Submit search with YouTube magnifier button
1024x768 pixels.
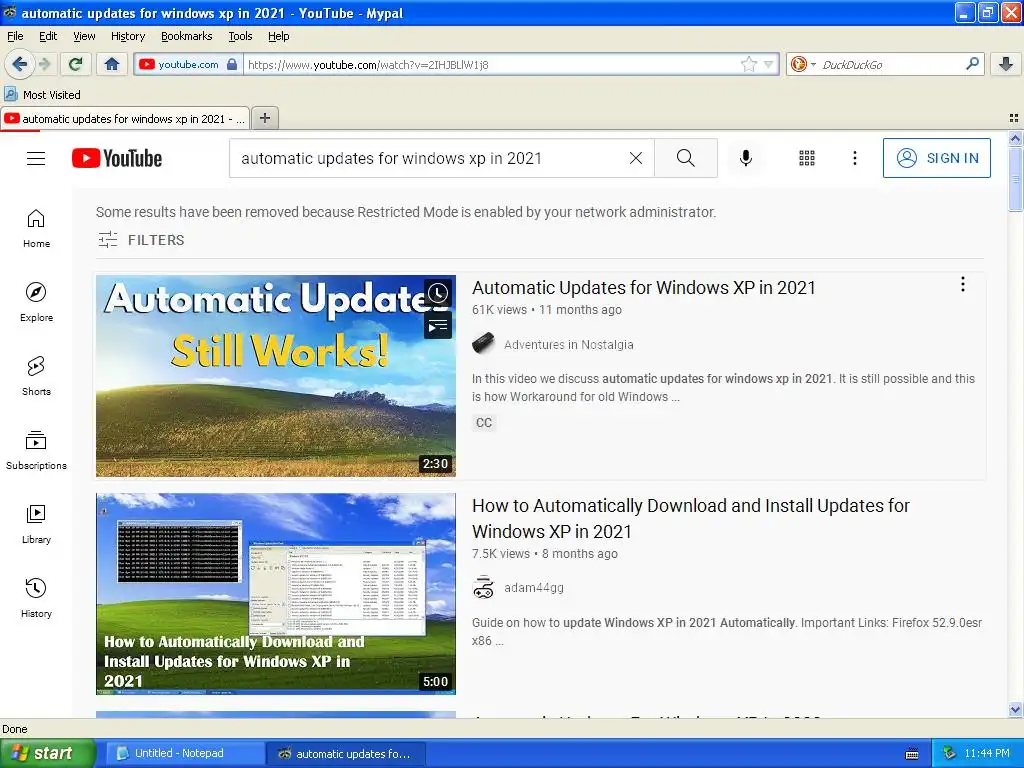[x=686, y=158]
